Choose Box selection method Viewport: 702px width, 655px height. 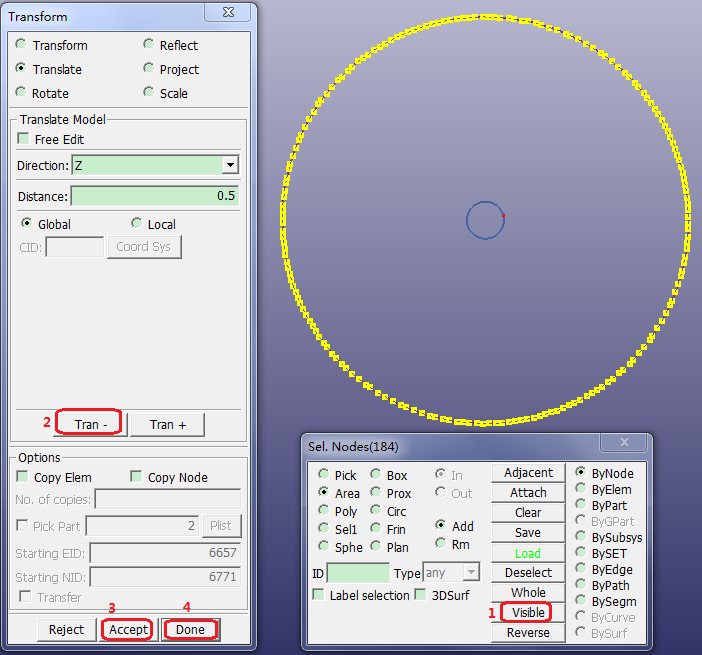tap(375, 475)
